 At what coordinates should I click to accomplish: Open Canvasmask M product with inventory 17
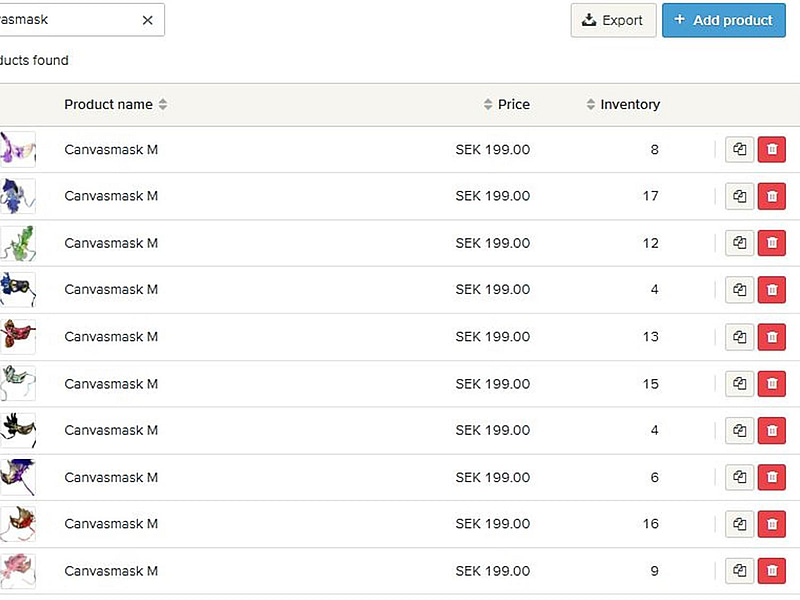[x=111, y=196]
